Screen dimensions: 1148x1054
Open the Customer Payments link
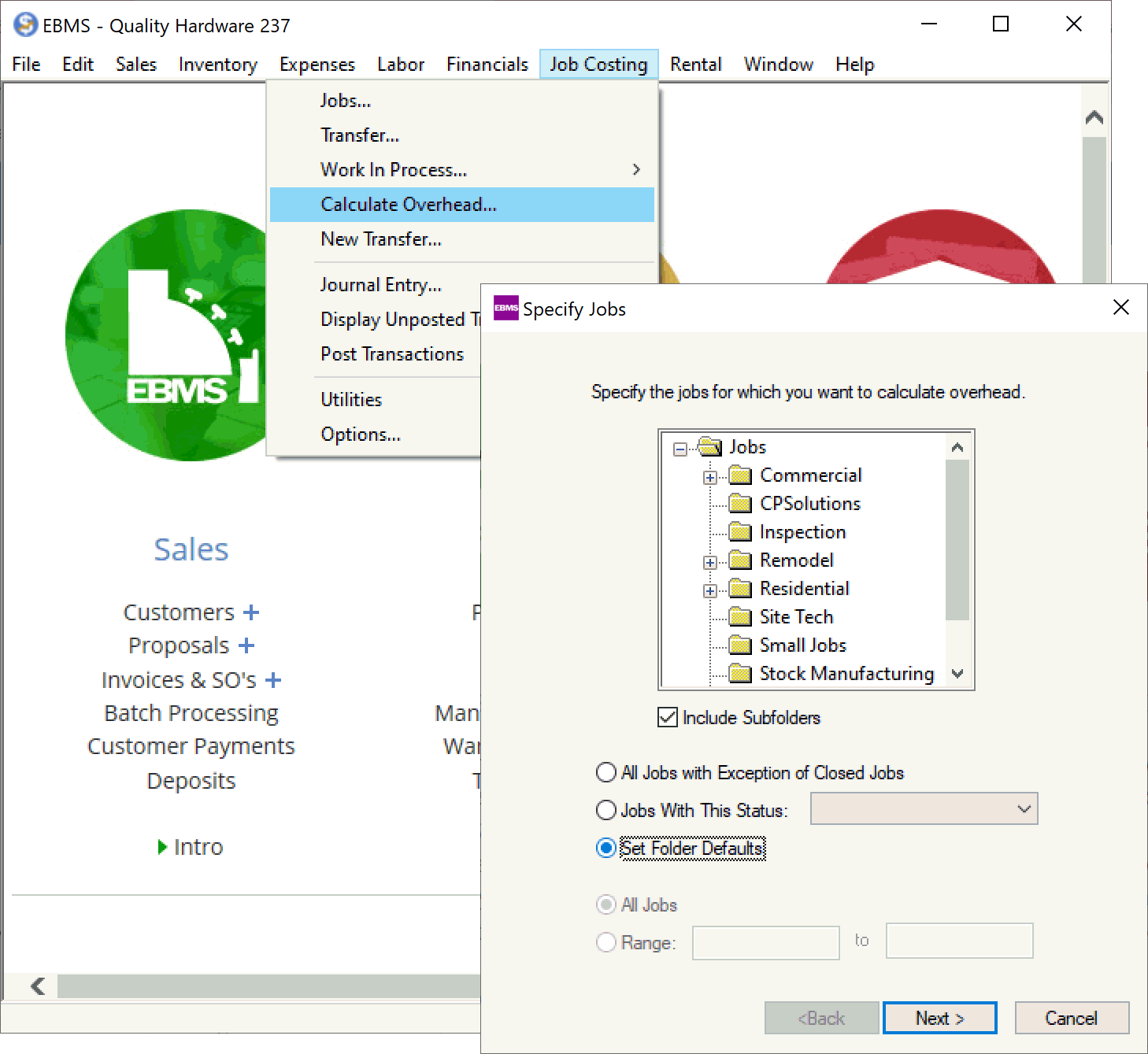point(191,746)
